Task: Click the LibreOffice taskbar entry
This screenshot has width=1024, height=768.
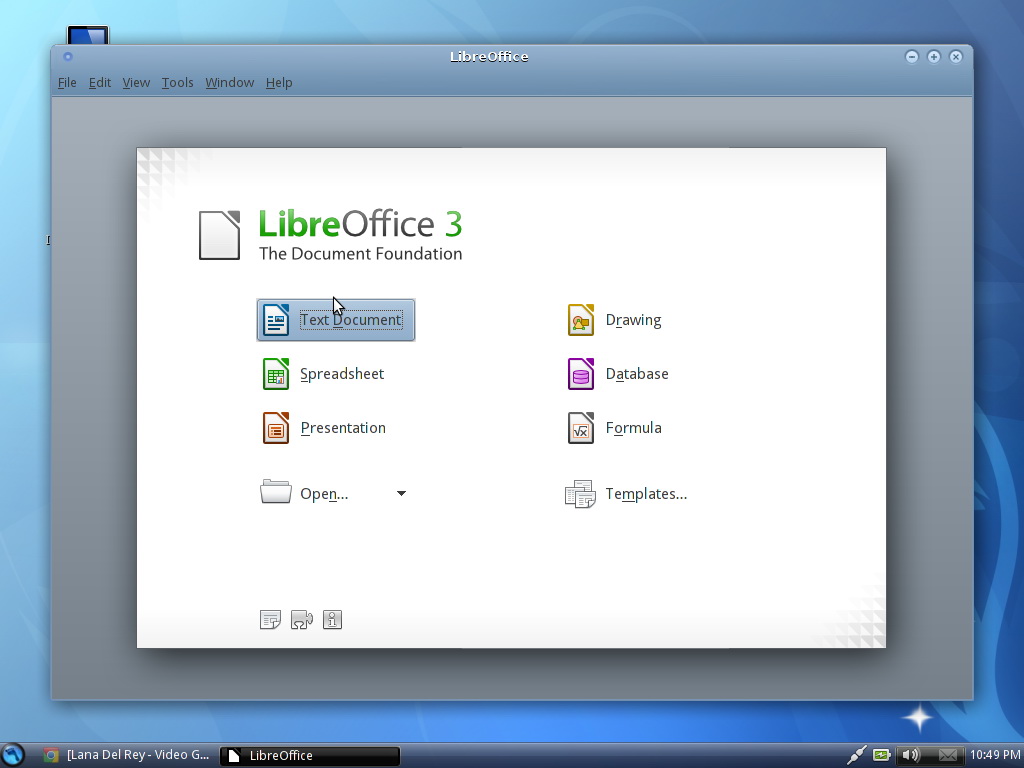Action: pyautogui.click(x=310, y=756)
